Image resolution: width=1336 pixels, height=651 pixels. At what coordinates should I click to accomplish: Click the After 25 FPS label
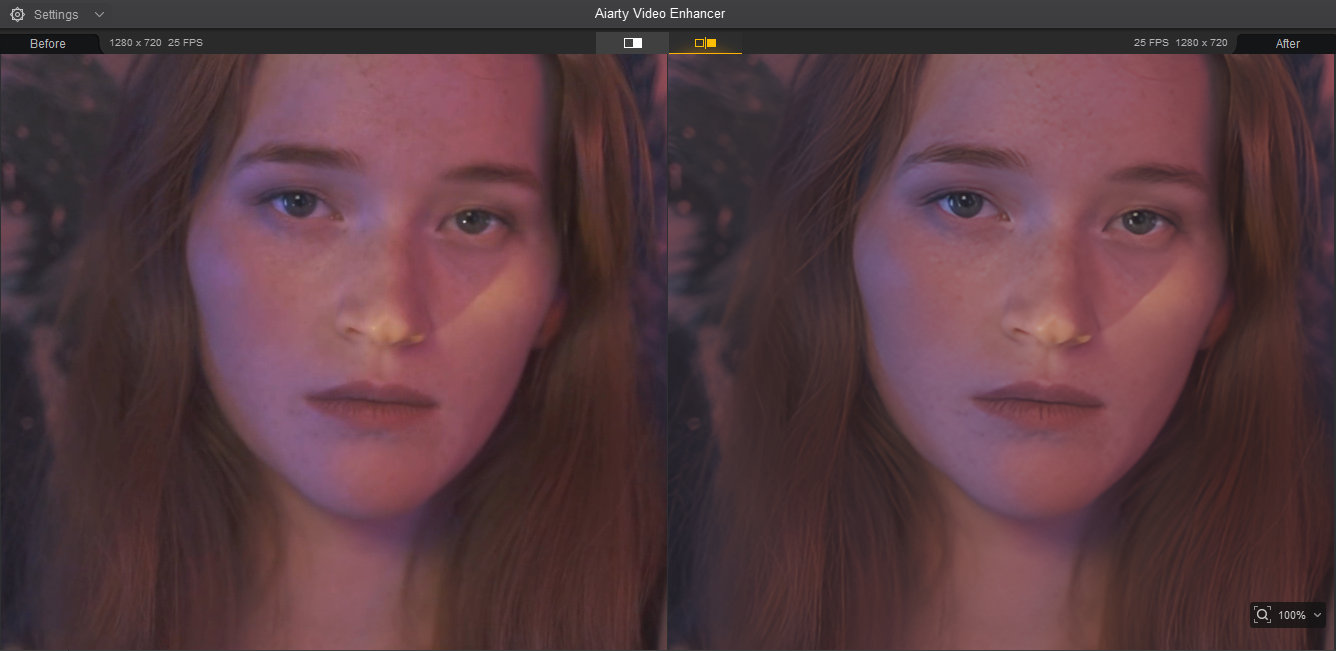[x=1151, y=43]
